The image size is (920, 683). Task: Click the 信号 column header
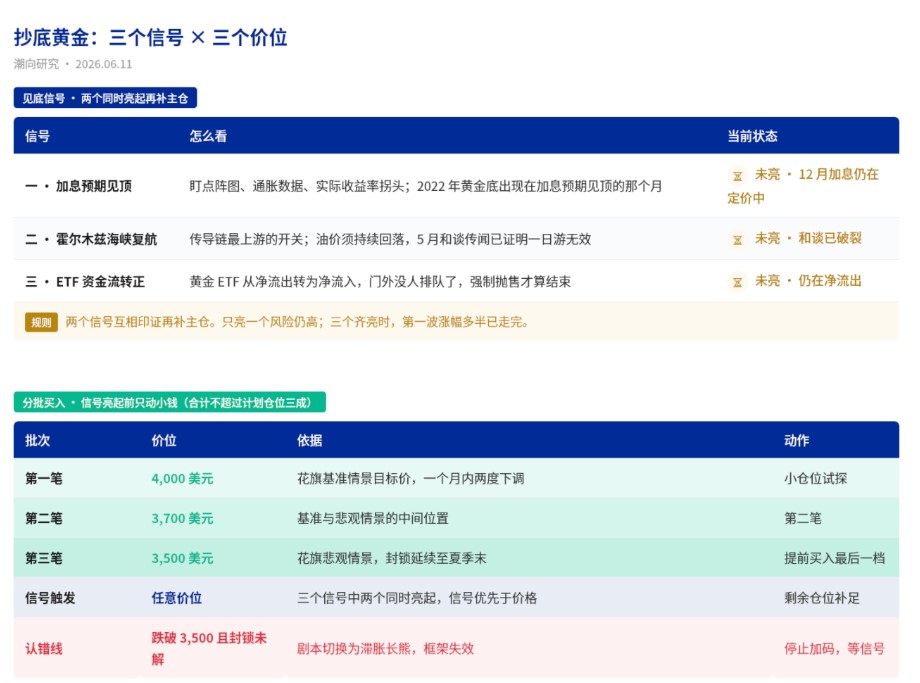(x=38, y=136)
